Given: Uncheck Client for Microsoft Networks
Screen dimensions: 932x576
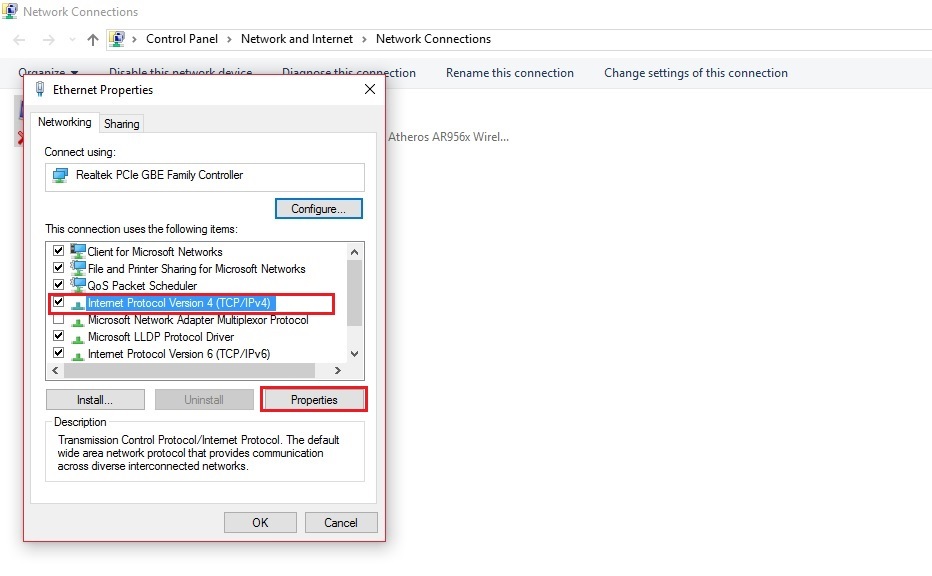Looking at the screenshot, I should pyautogui.click(x=58, y=251).
